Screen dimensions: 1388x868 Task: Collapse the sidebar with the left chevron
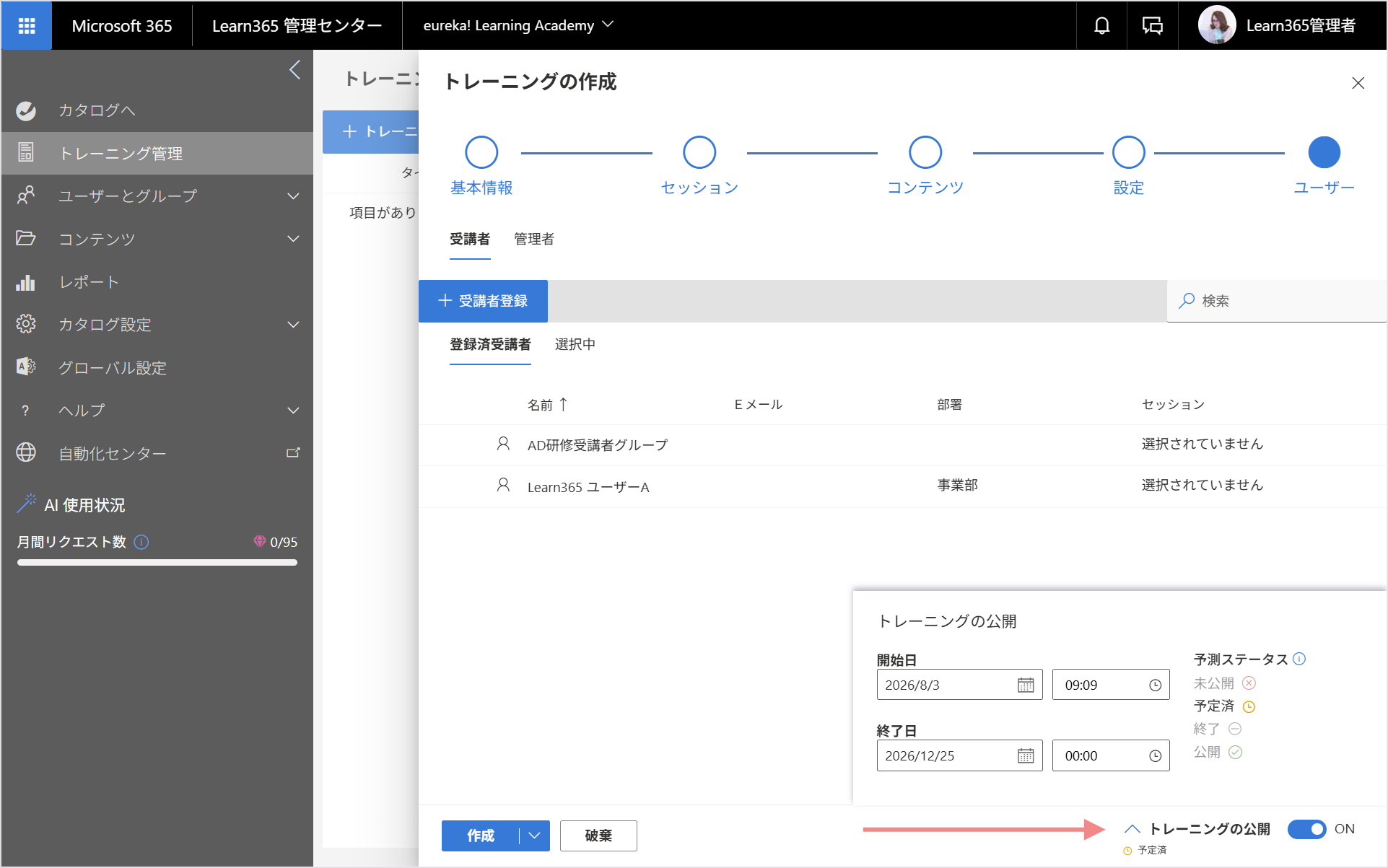(x=294, y=70)
